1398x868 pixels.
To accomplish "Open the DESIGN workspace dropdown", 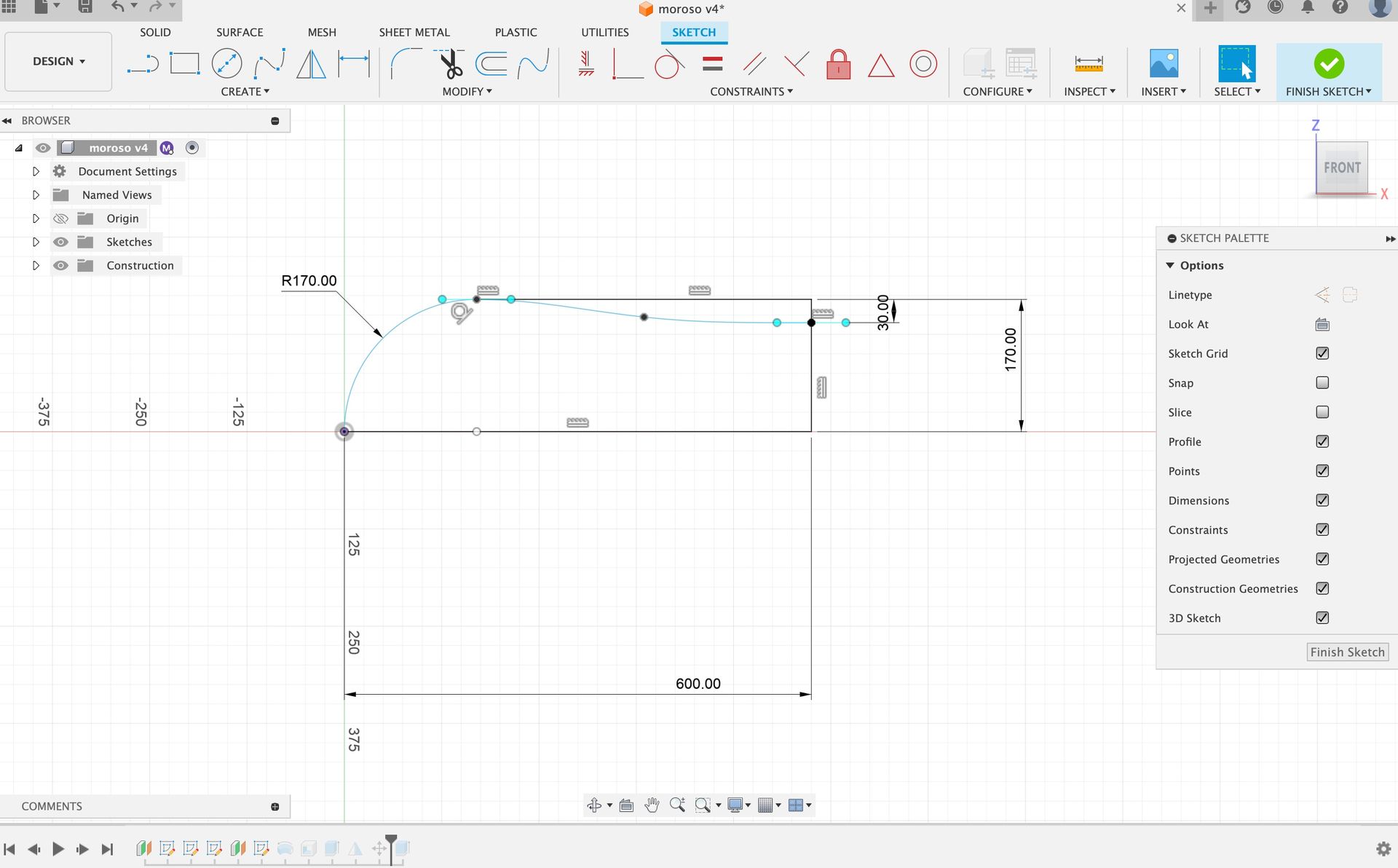I will [x=58, y=62].
